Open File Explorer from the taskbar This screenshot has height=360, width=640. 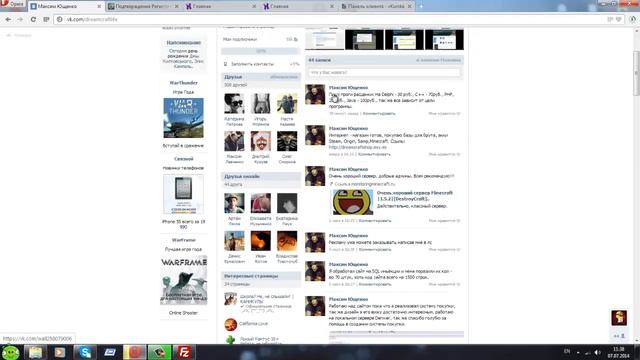click(35, 352)
